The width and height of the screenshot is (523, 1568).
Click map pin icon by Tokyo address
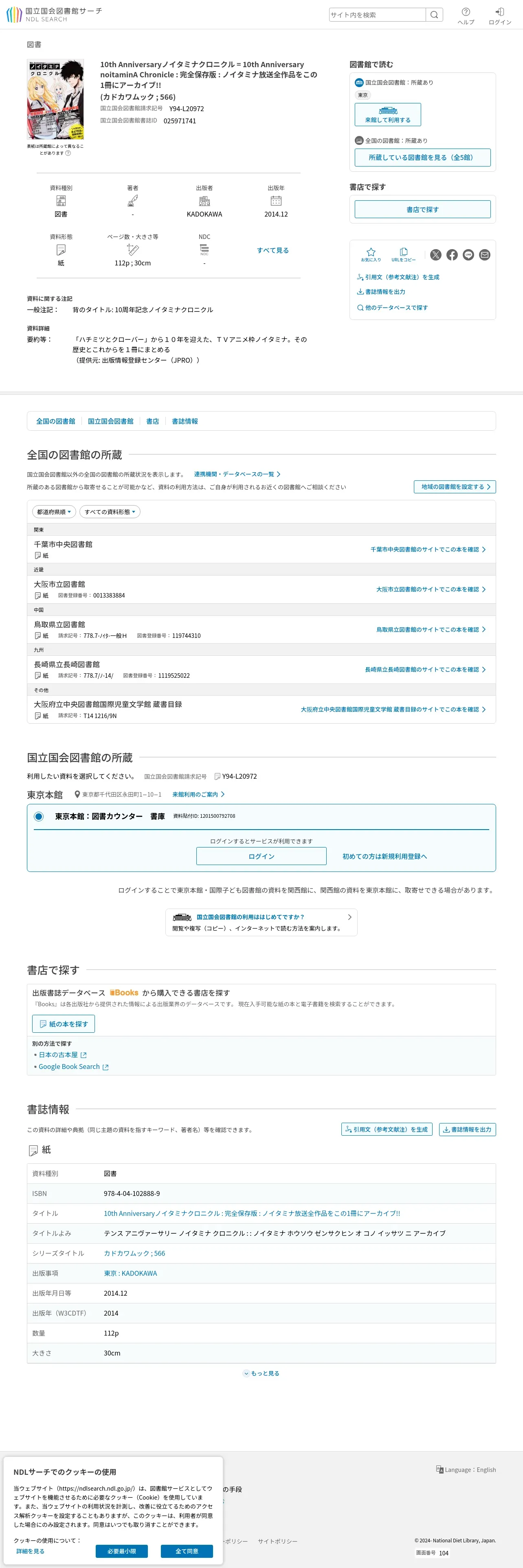[77, 794]
